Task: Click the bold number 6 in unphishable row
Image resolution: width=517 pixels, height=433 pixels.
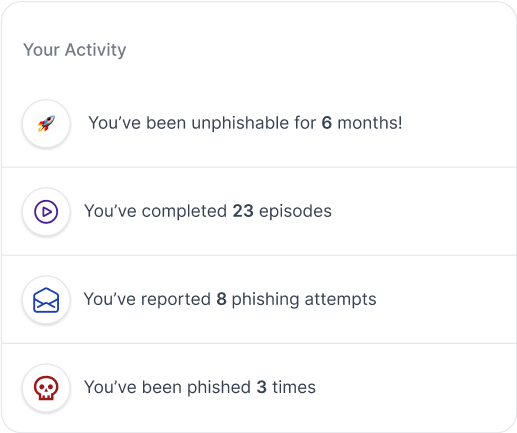Action: click(327, 123)
